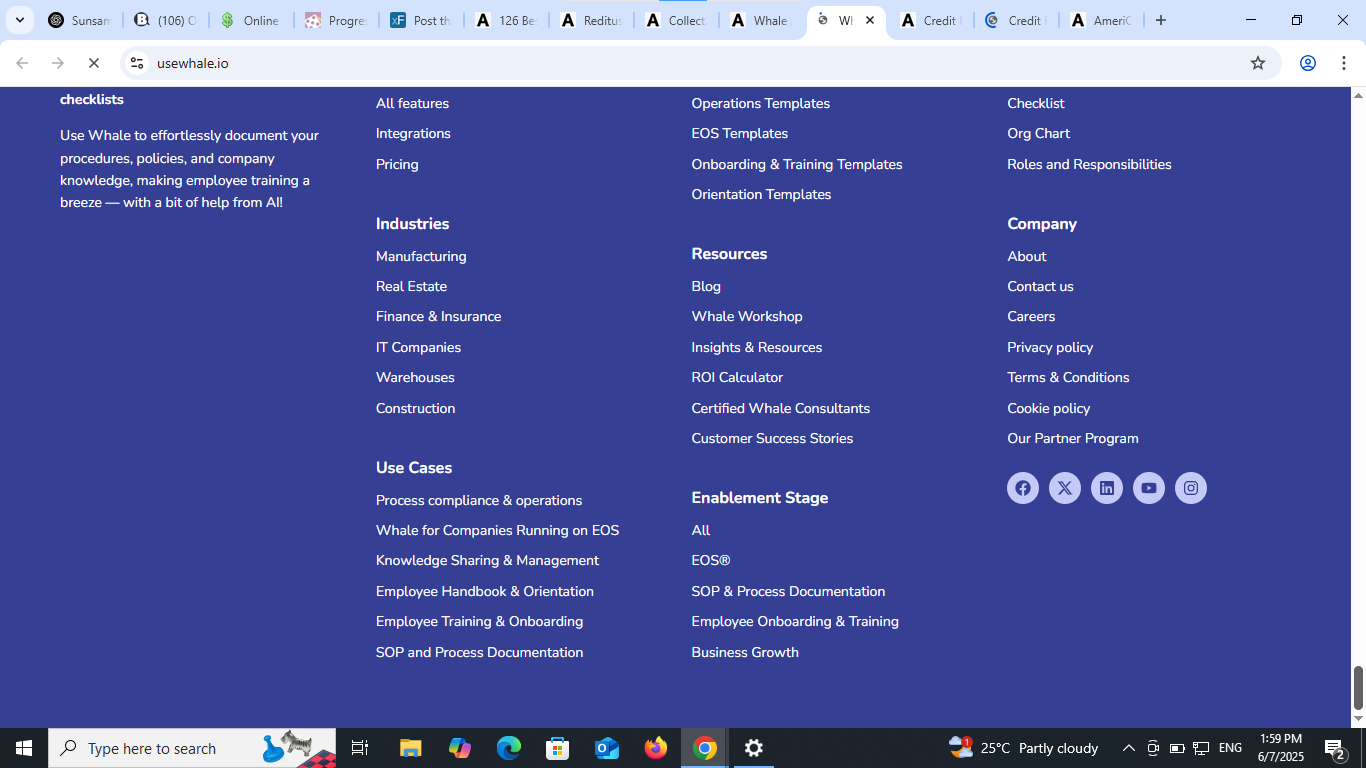Open the Pricing link
The image size is (1366, 768).
397,164
